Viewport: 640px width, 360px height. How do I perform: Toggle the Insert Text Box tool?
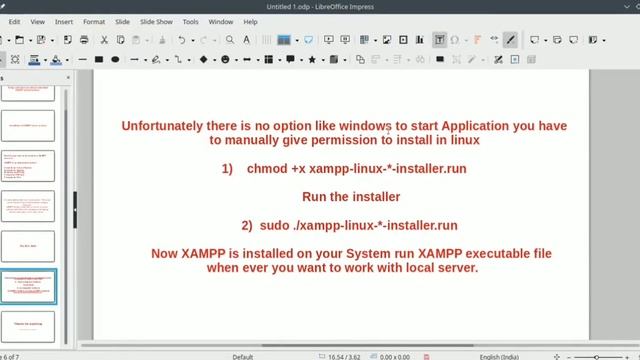click(440, 40)
